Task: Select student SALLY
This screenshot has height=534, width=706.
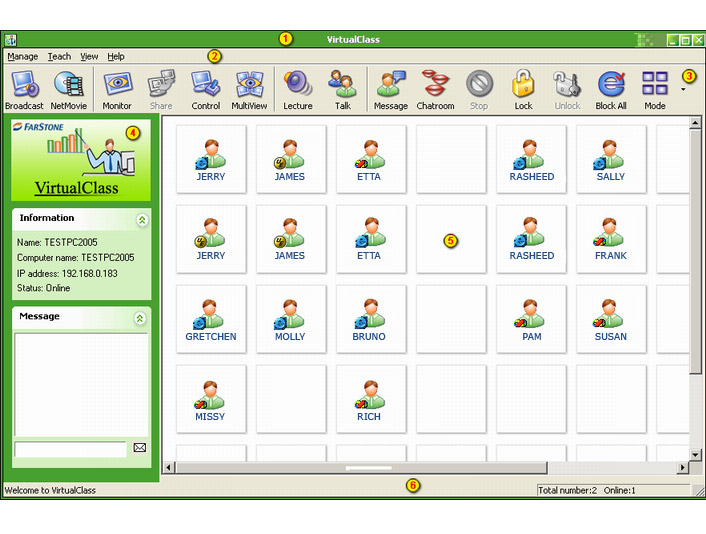Action: (611, 159)
